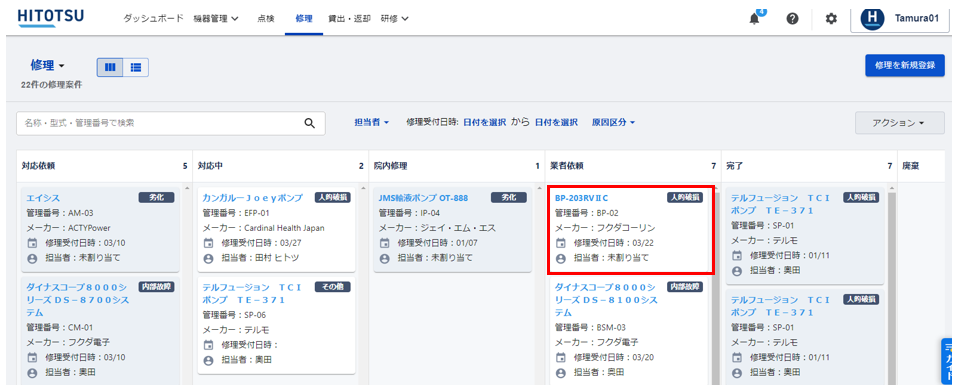Click the 院内修理 column header
The image size is (954, 385).
(x=391, y=165)
